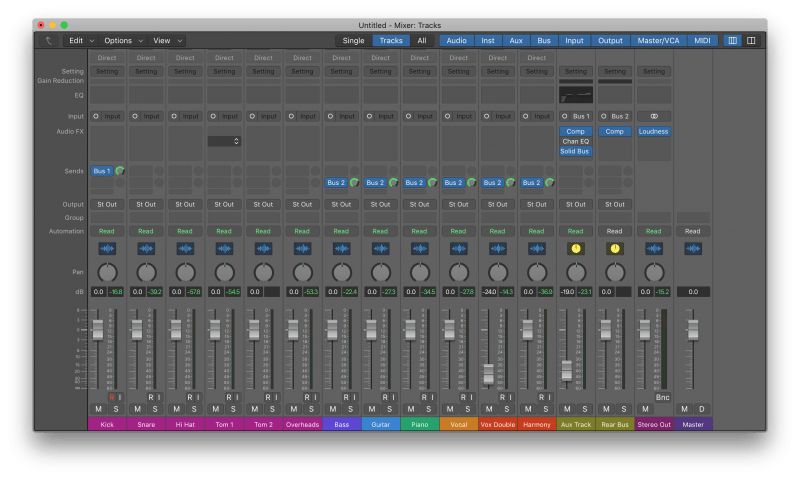800x479 pixels.
Task: Open the Comp plugin on Rear Bus
Action: point(615,132)
